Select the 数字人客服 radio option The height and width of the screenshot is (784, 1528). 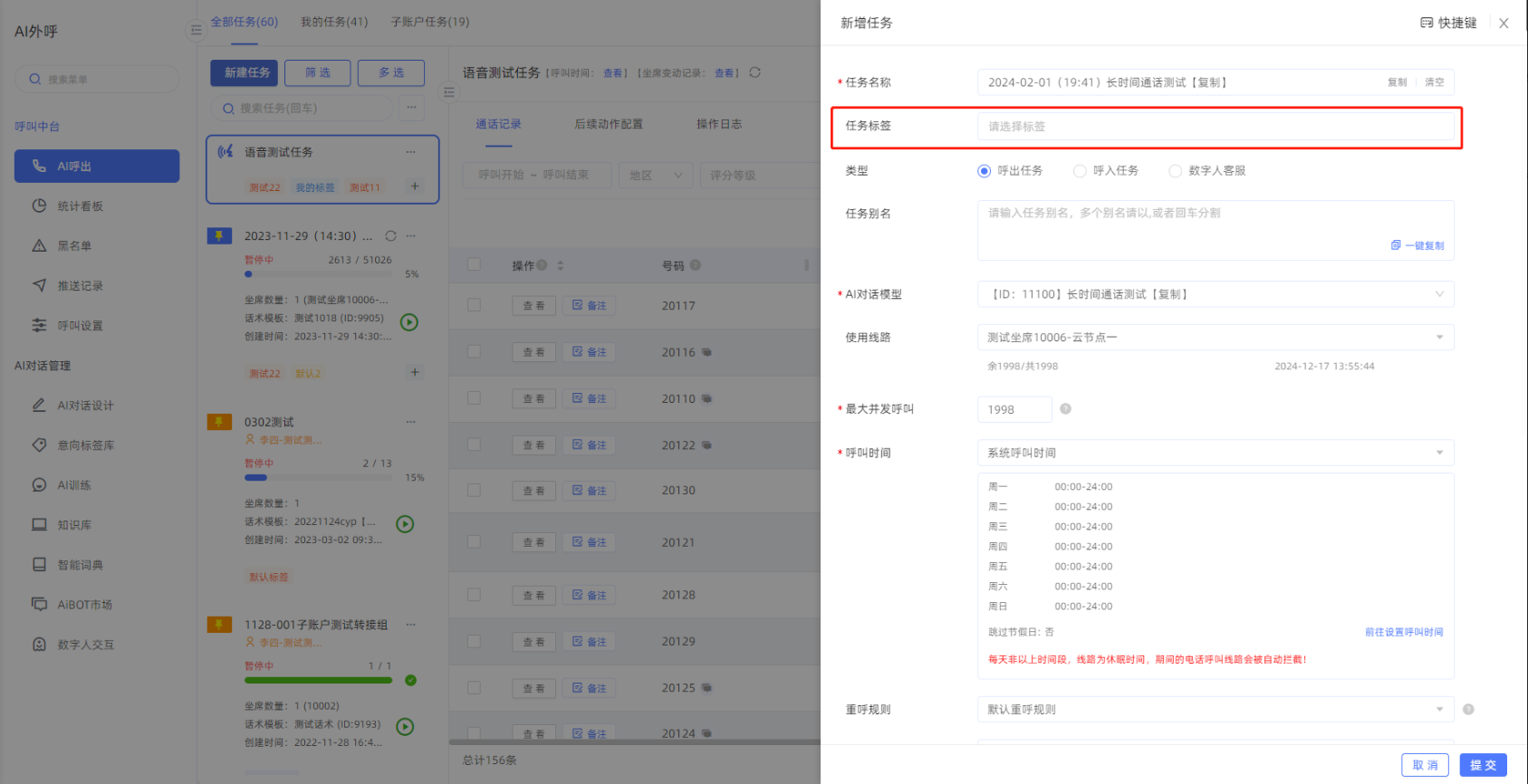click(1175, 171)
